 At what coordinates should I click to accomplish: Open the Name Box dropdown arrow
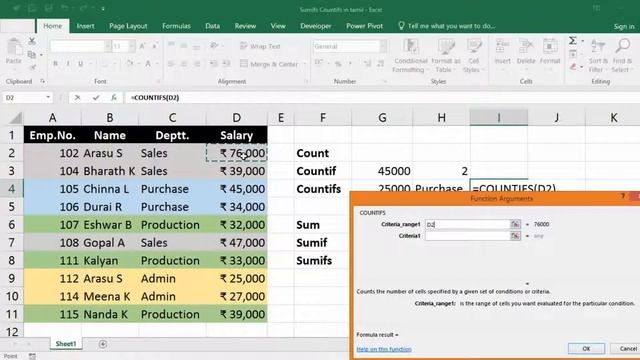click(48, 98)
